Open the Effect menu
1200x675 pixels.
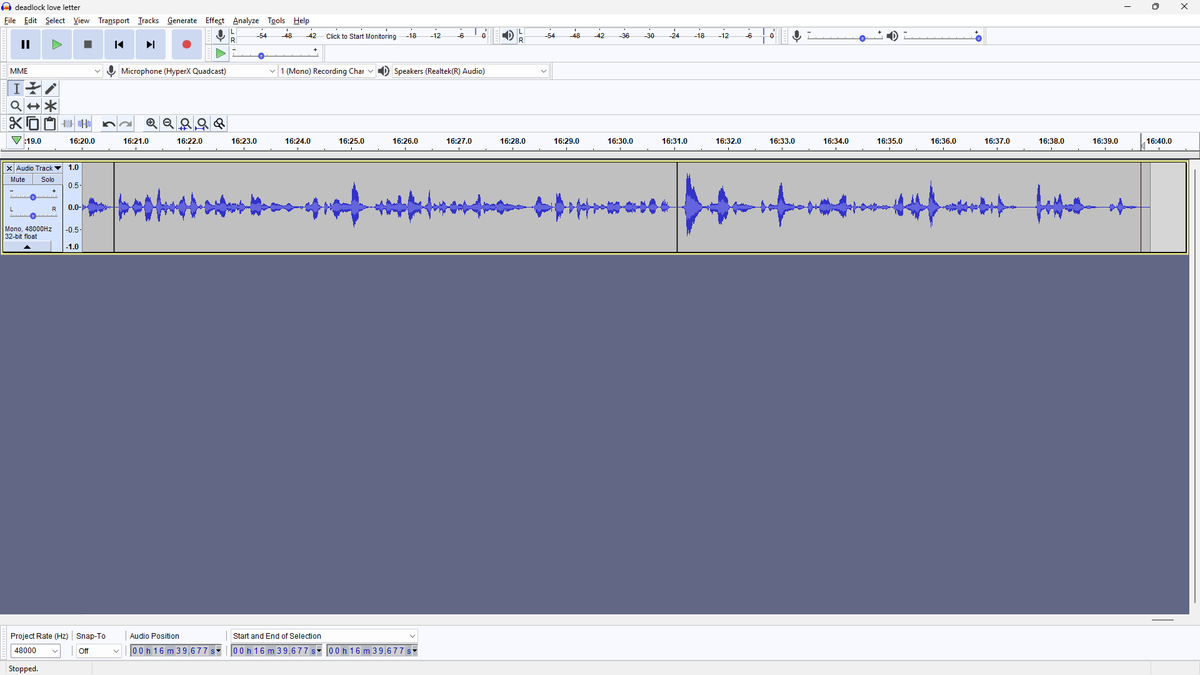click(215, 20)
